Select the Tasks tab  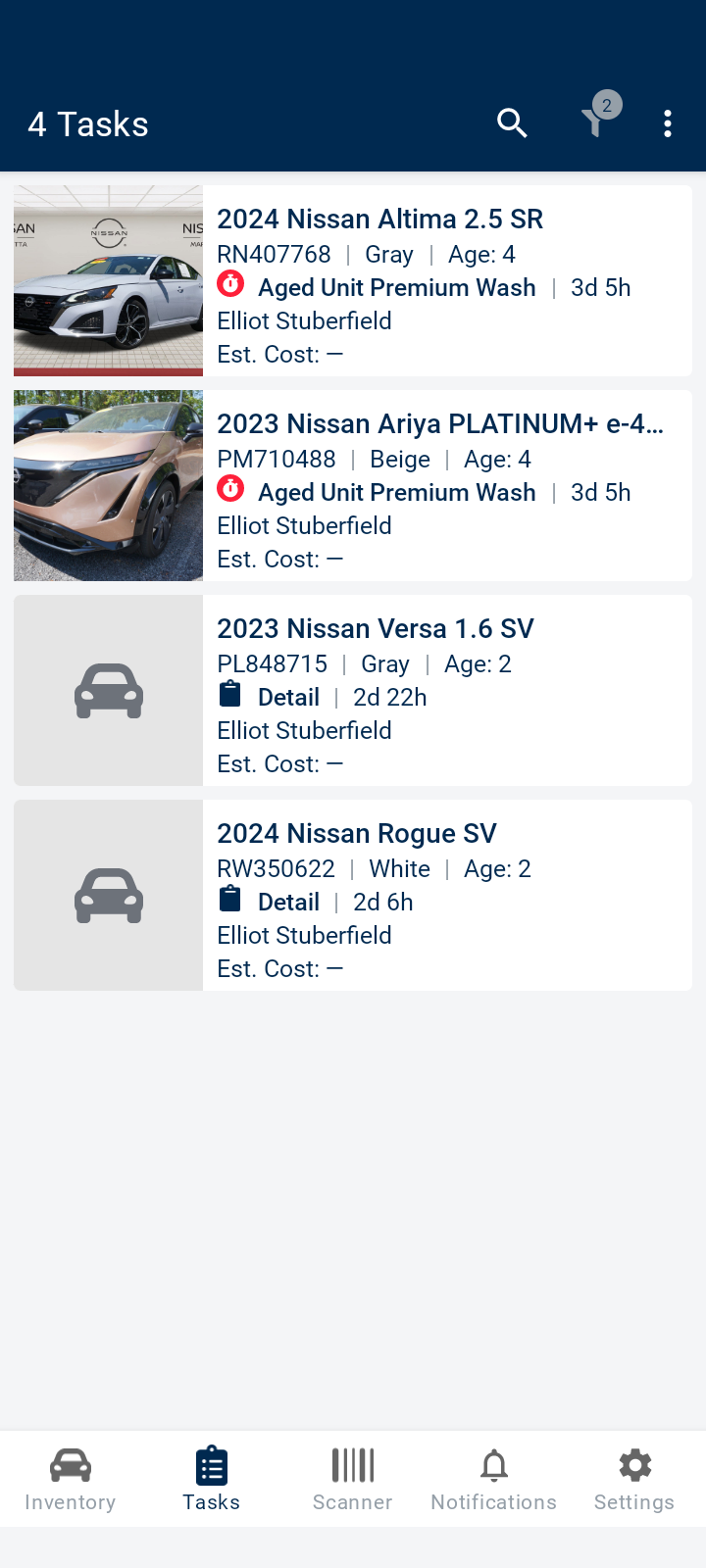click(x=212, y=1480)
